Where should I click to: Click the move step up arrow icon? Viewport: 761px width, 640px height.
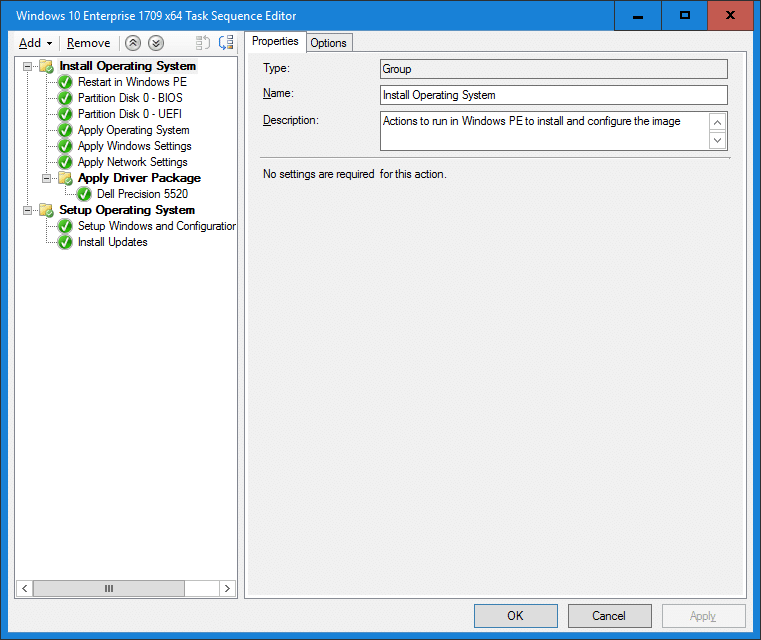coord(133,43)
